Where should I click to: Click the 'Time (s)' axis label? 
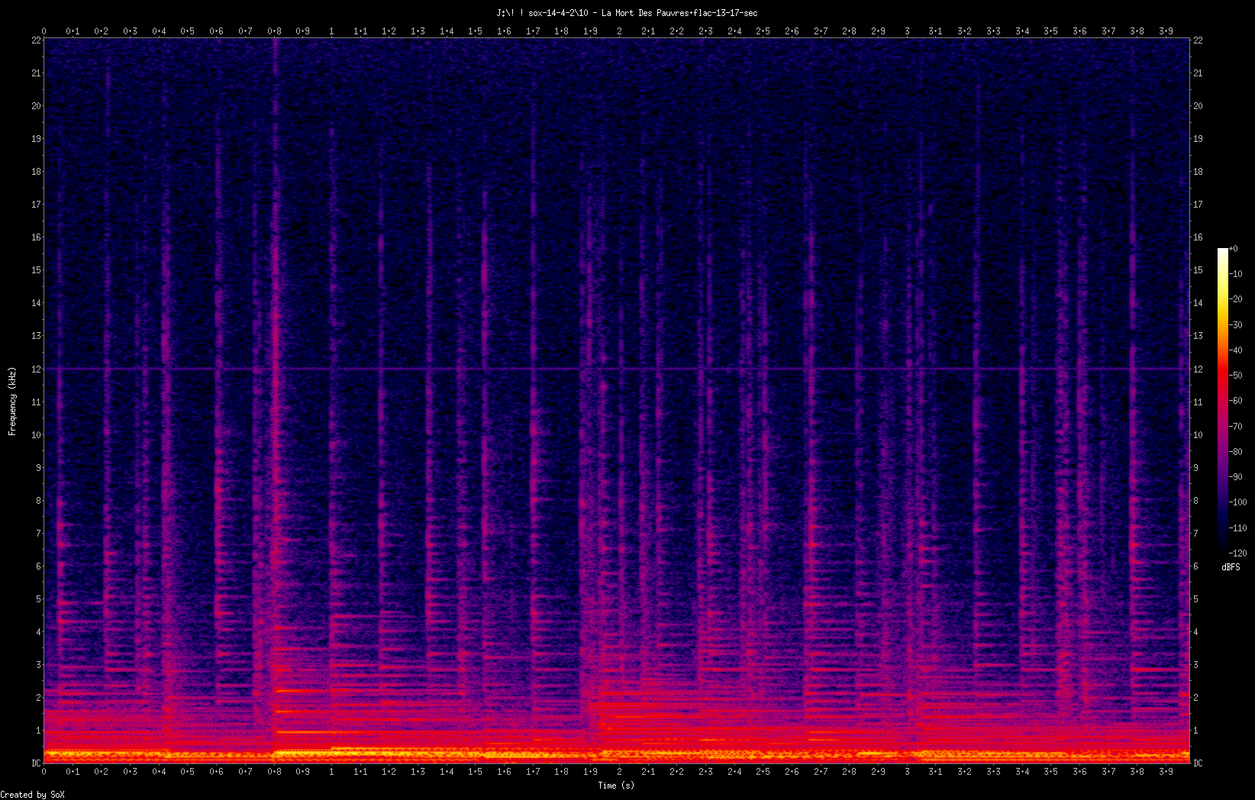point(616,785)
